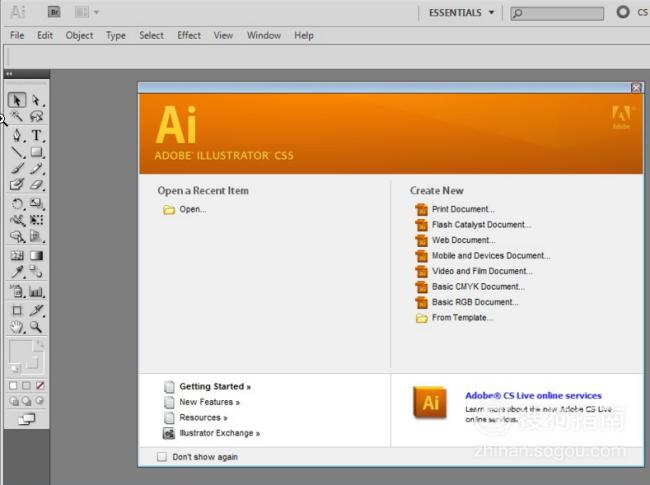
Task: Open the View menu
Action: [x=223, y=36]
